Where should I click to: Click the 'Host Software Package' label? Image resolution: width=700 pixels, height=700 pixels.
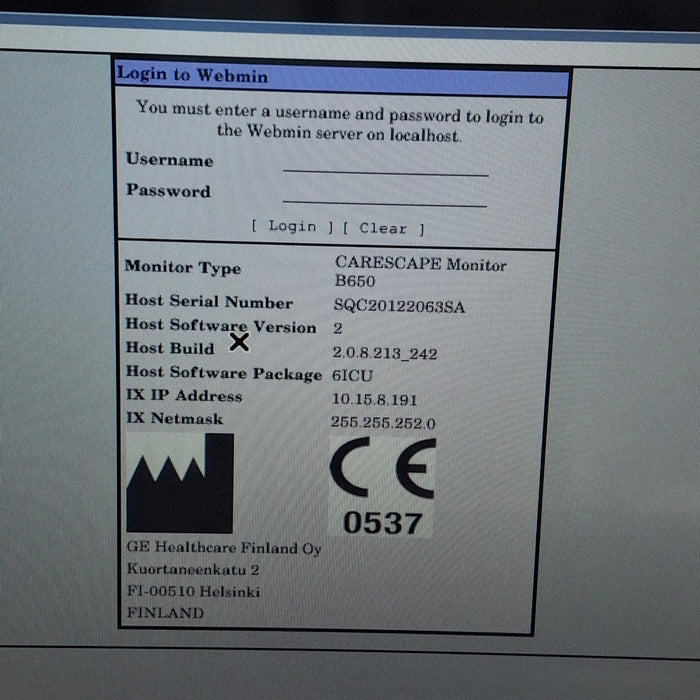pyautogui.click(x=224, y=373)
